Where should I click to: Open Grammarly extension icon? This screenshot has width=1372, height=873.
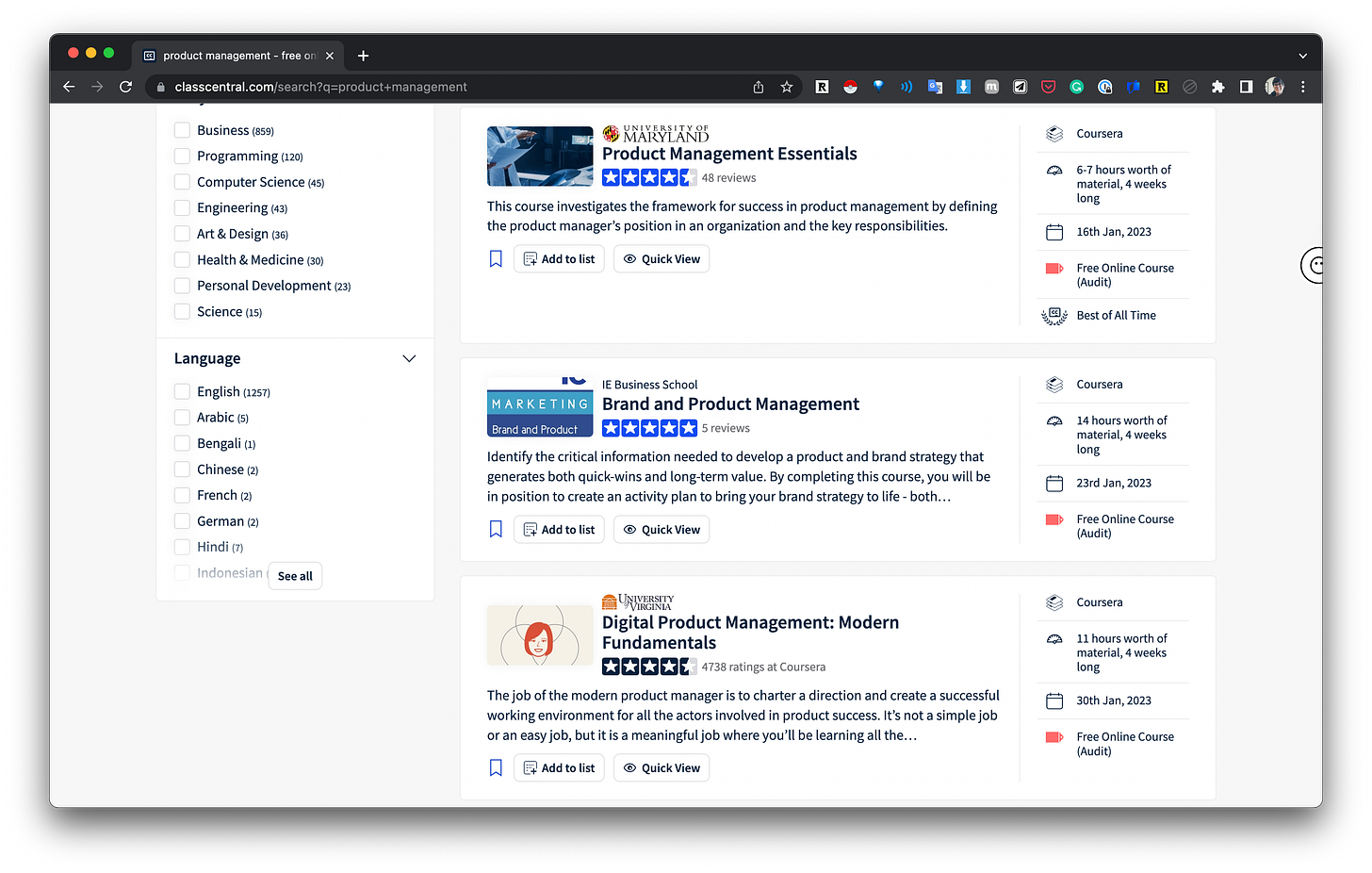pos(1076,87)
